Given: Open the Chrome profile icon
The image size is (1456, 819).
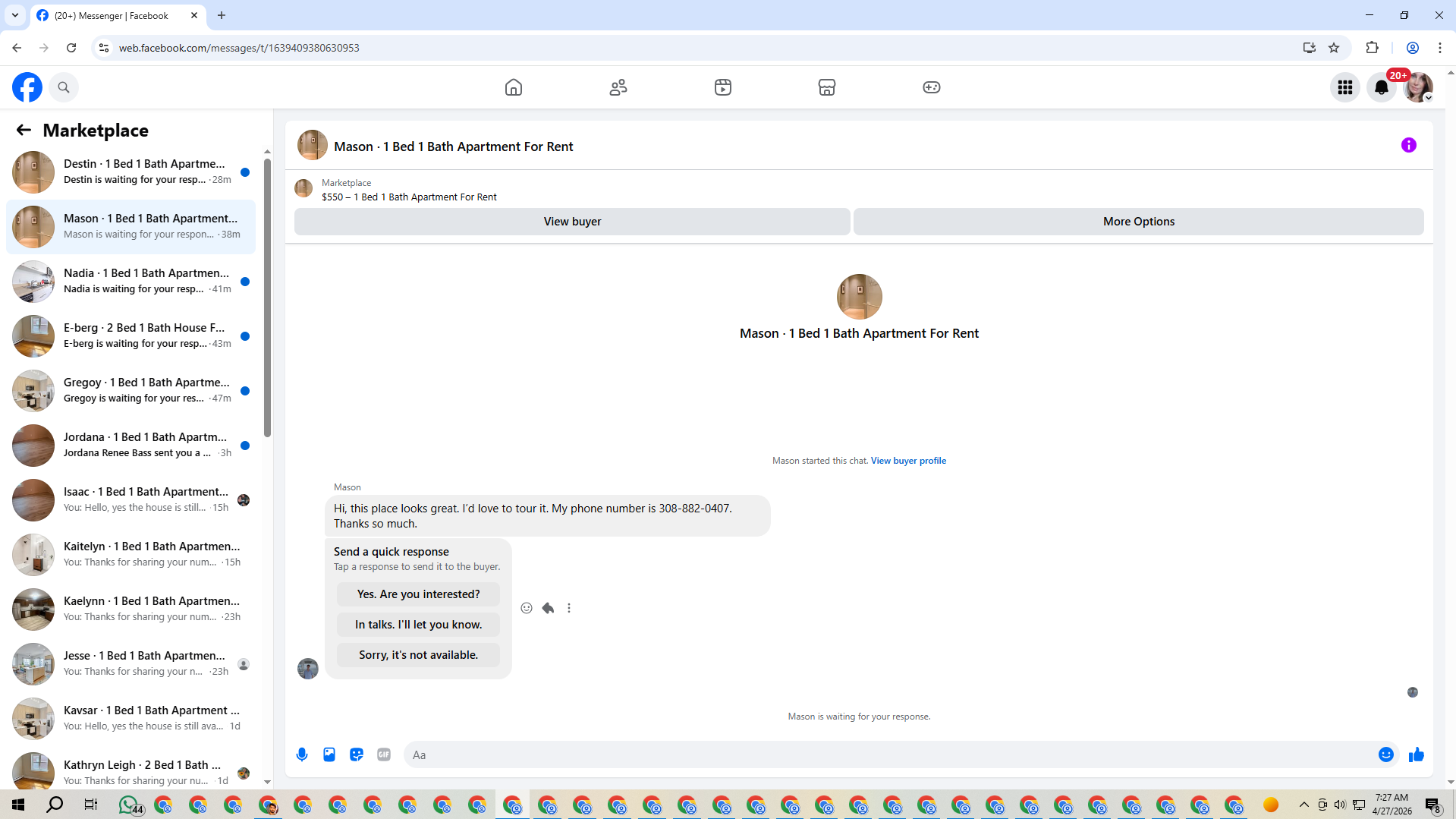Looking at the screenshot, I should [x=1413, y=48].
